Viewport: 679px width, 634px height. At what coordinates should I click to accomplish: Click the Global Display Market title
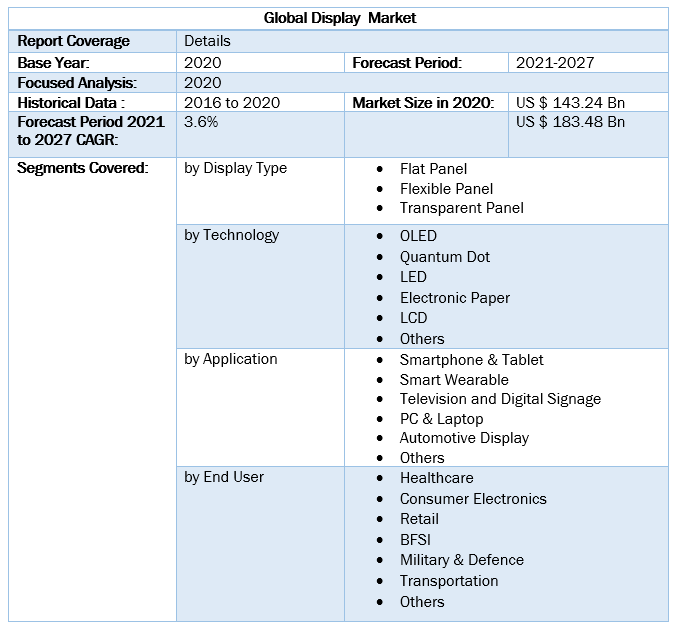(339, 18)
